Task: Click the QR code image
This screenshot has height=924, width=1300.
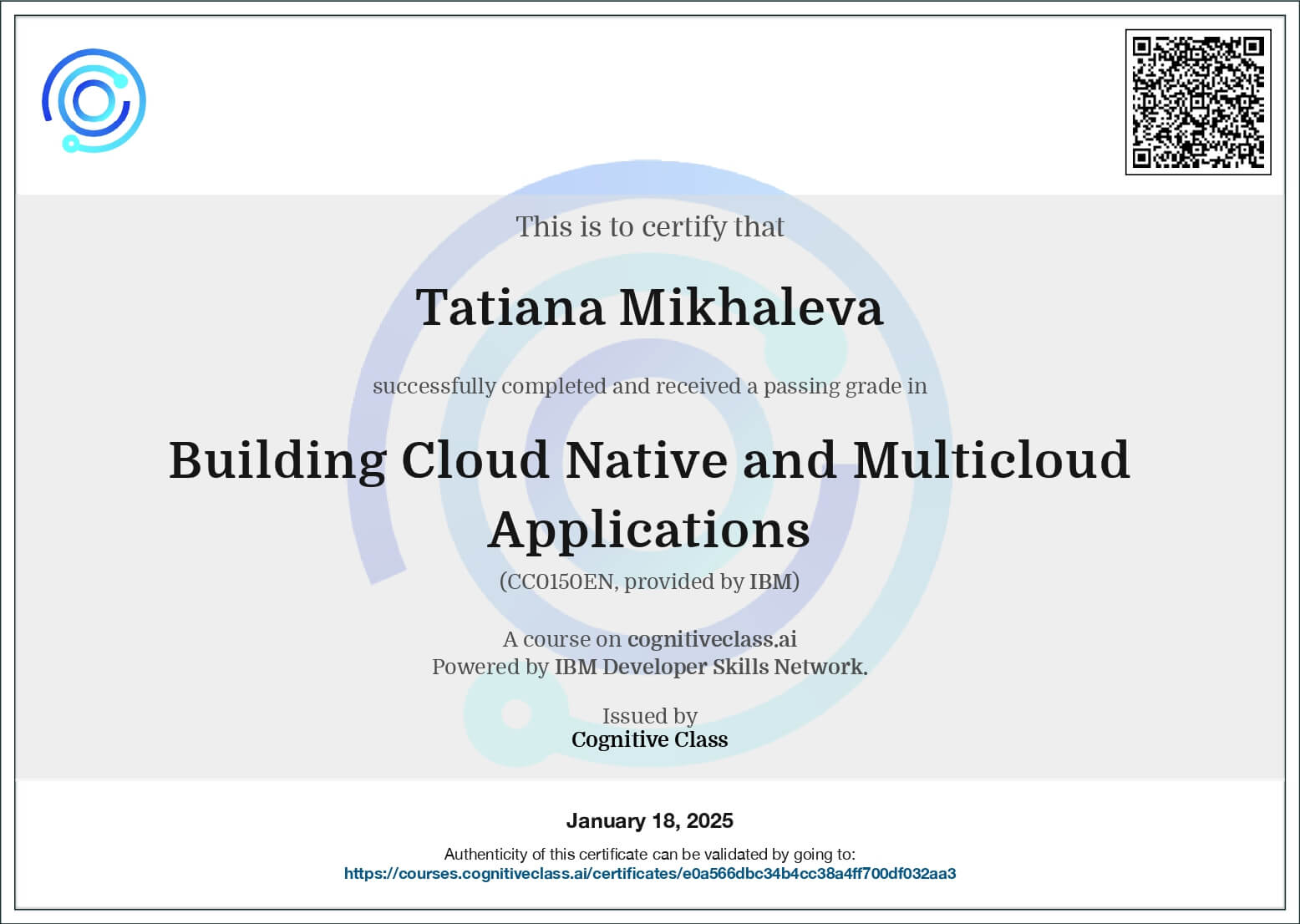Action: (x=1198, y=102)
